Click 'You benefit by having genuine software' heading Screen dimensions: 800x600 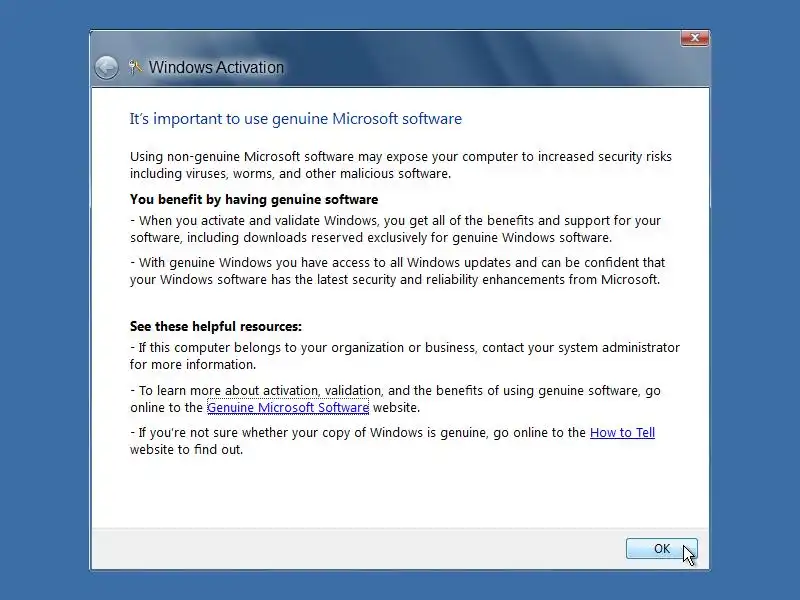tap(254, 199)
